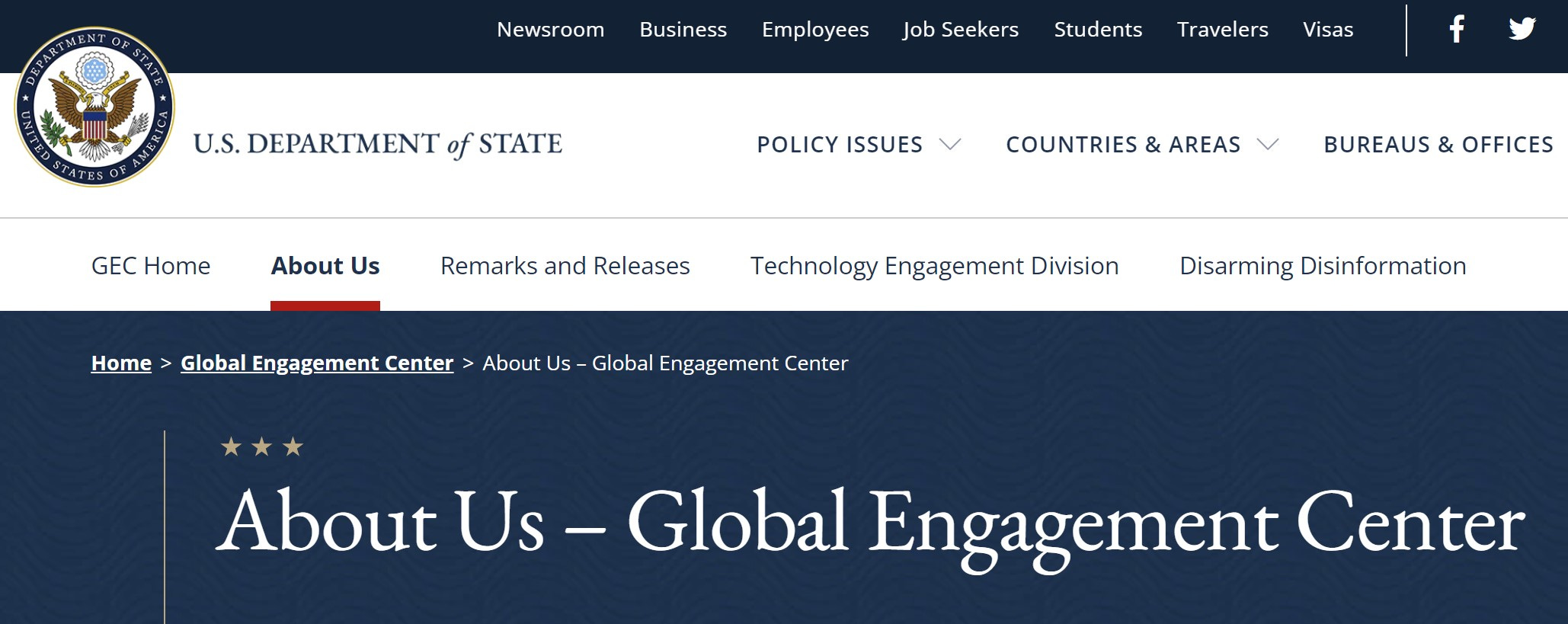The width and height of the screenshot is (1568, 624).
Task: Go to the Newsroom link
Action: click(x=550, y=29)
